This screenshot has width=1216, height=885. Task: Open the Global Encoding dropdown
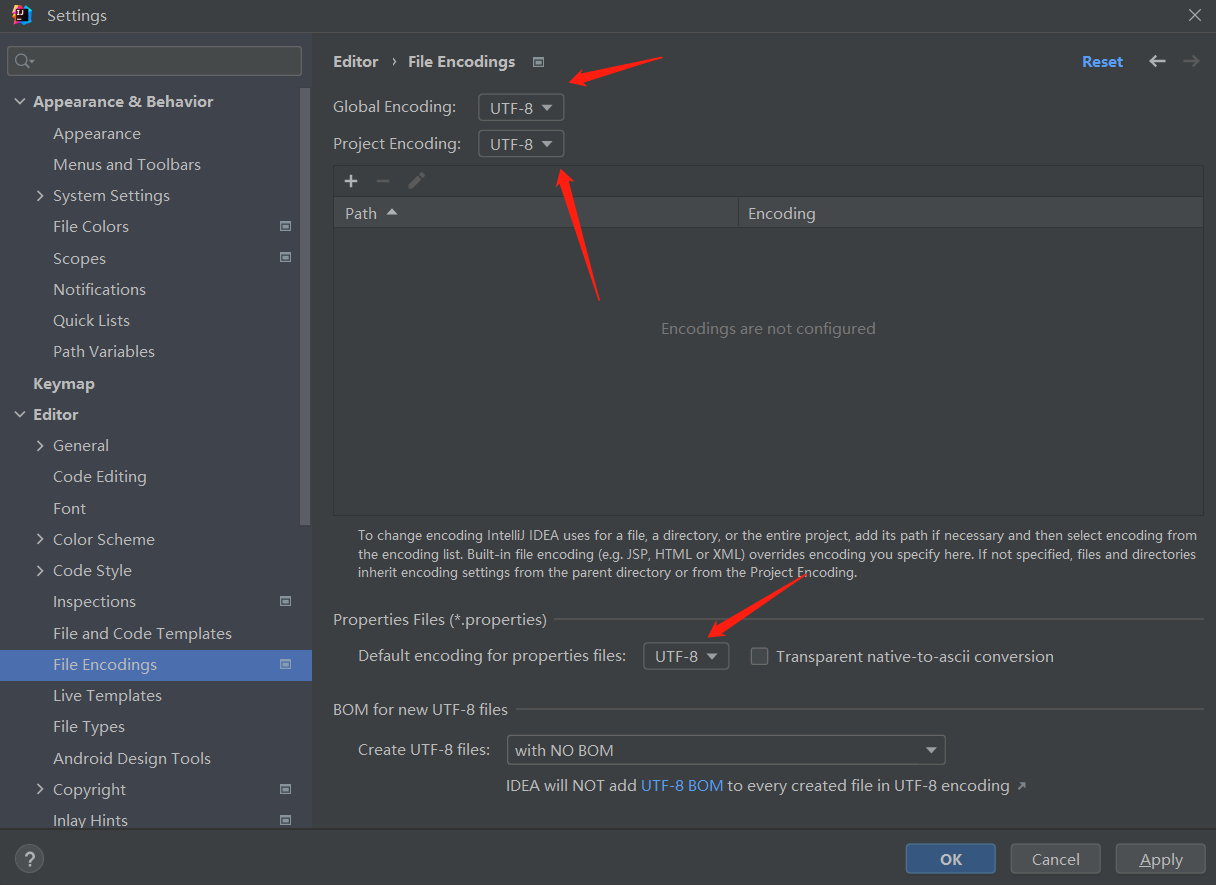(x=521, y=107)
